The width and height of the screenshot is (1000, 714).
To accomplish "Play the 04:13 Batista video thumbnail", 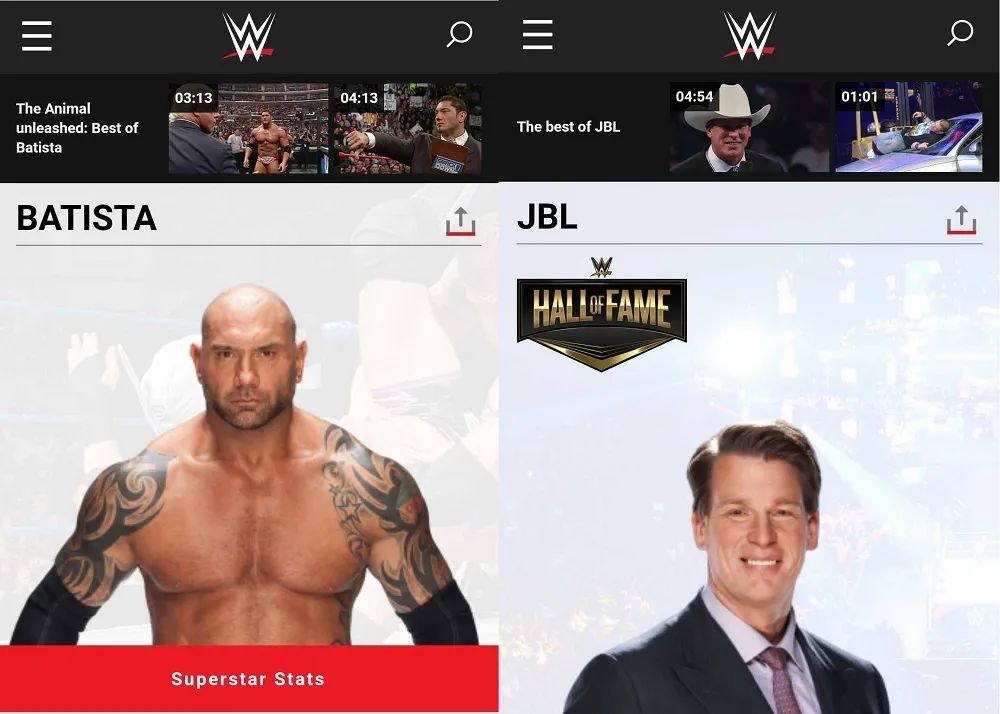I will click(408, 128).
